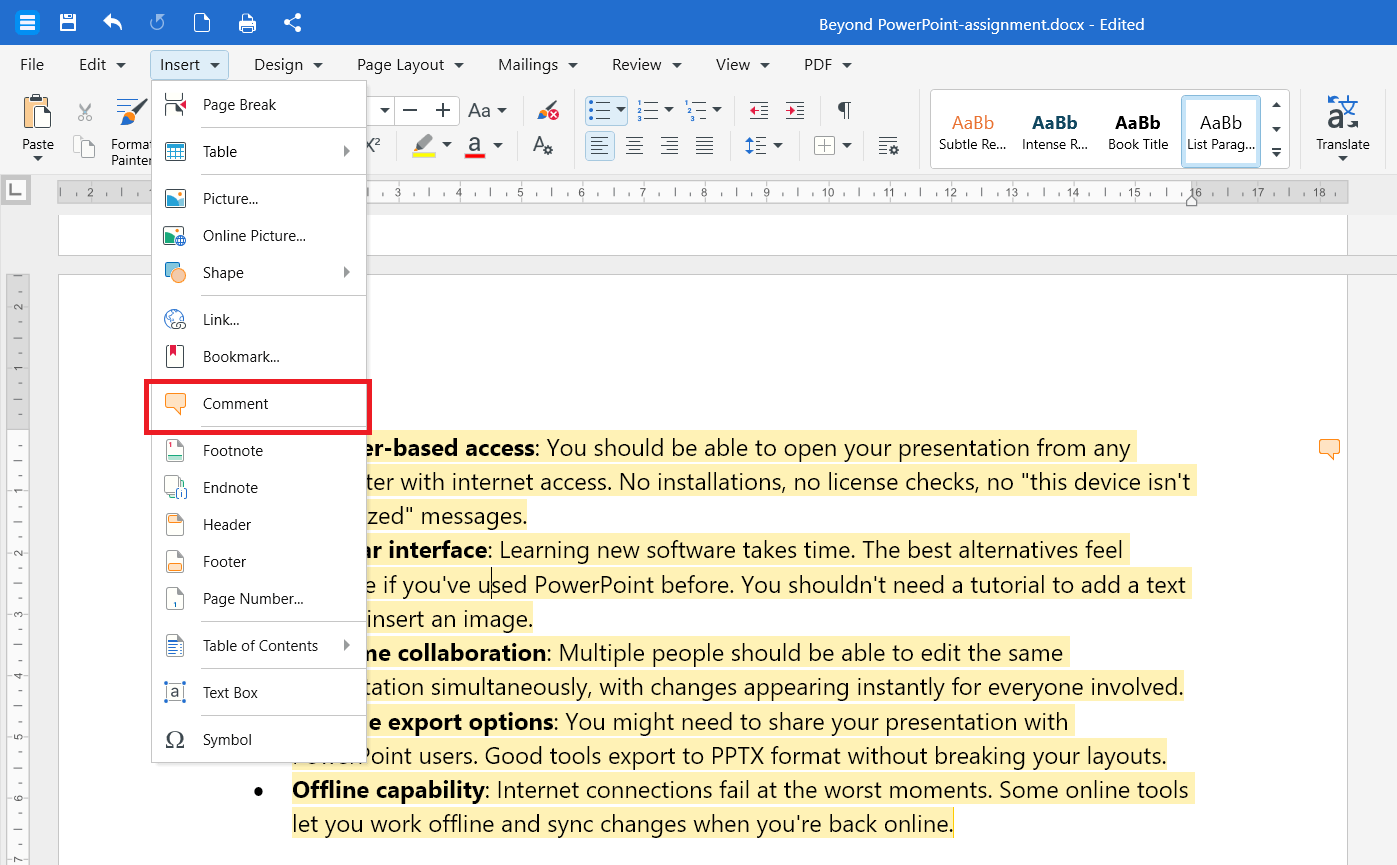Open the File menu
1397x865 pixels.
(x=32, y=65)
